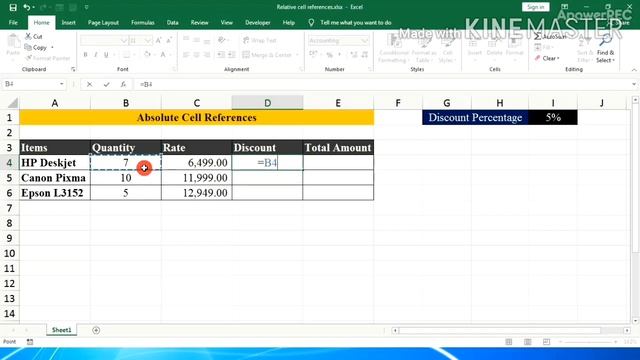Click Increase Font Size icon
640x360 pixels.
[x=158, y=40]
